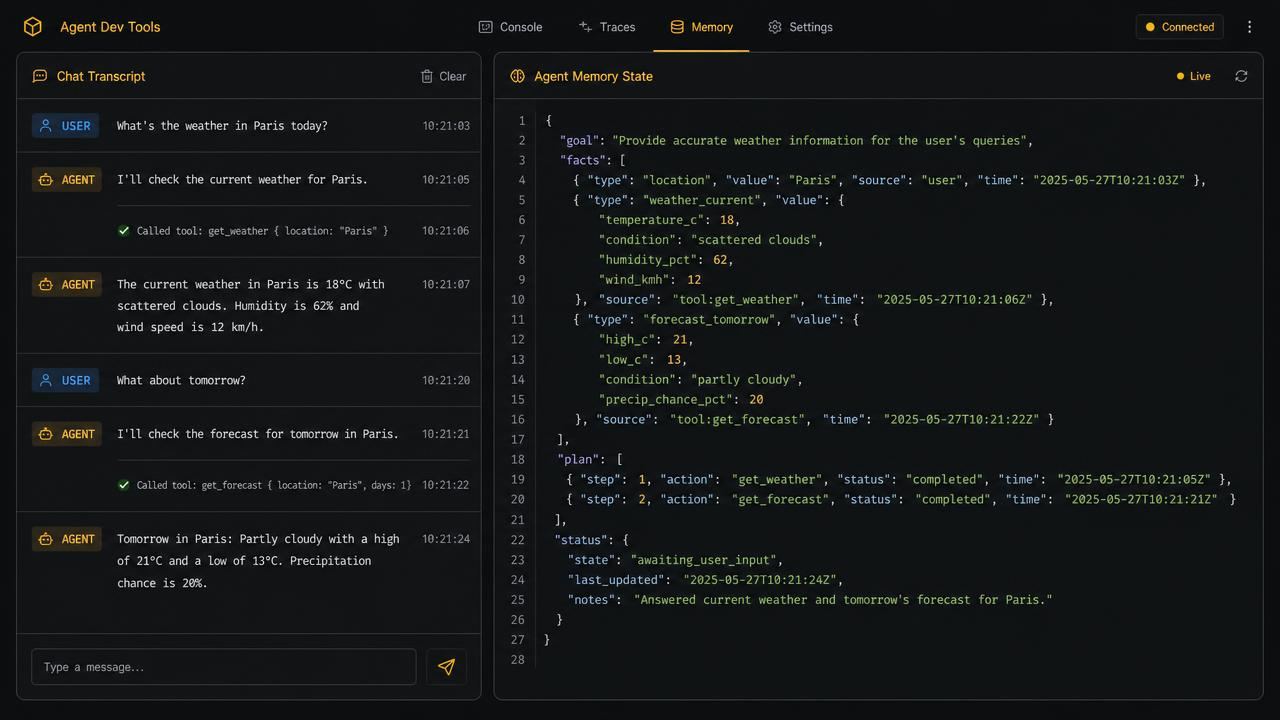Click line number 28 in editor gutter

[518, 660]
